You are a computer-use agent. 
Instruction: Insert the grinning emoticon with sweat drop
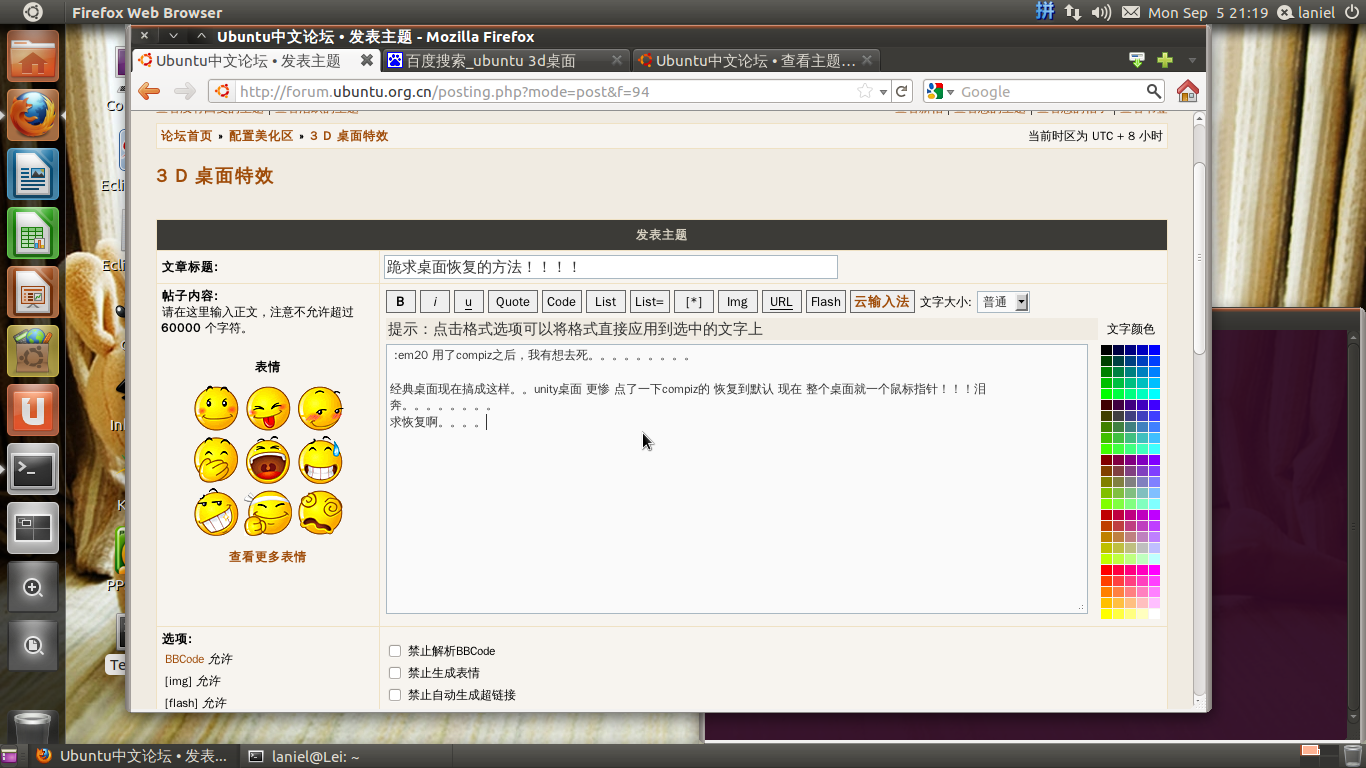pyautogui.click(x=320, y=460)
